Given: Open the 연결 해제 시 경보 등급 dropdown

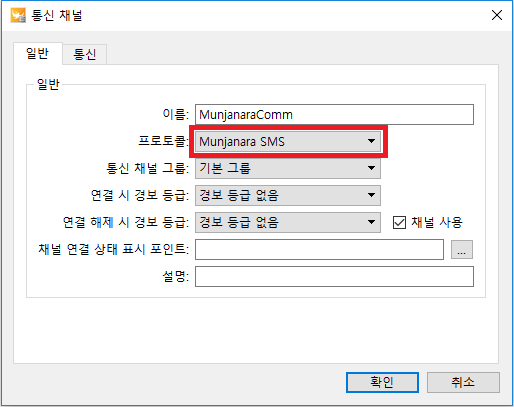Looking at the screenshot, I should pyautogui.click(x=288, y=222).
